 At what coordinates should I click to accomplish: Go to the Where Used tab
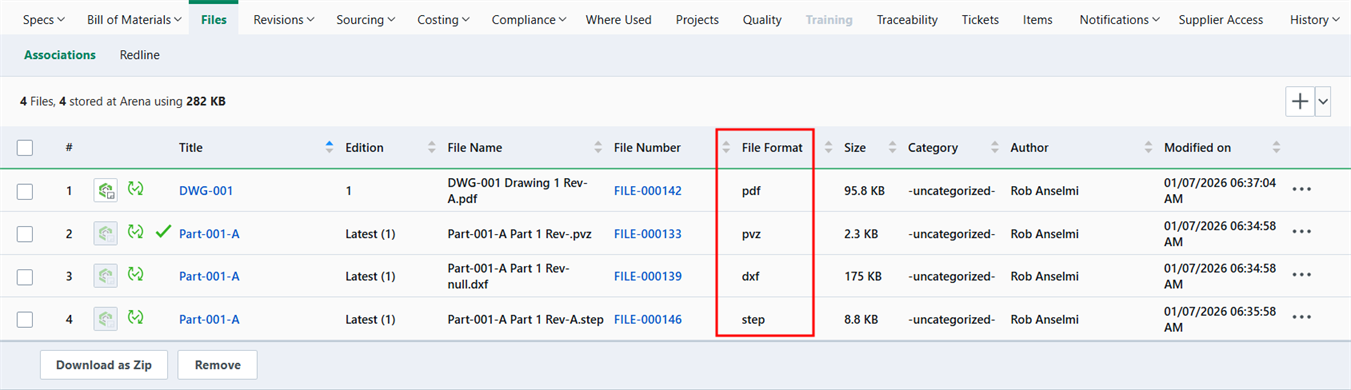[618, 19]
